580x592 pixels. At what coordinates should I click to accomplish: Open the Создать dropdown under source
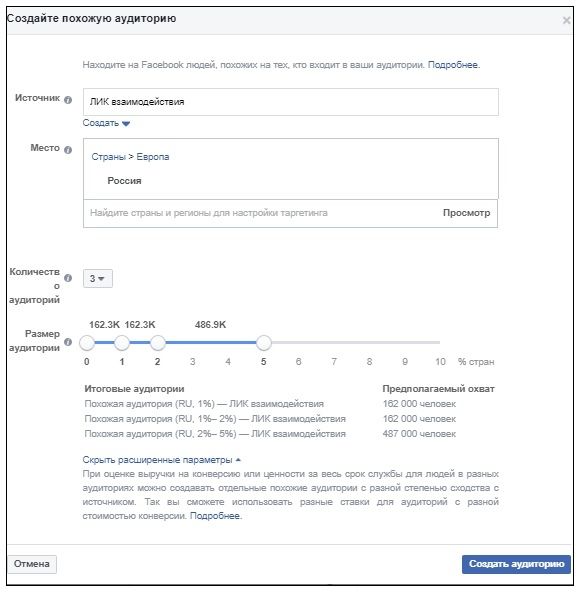106,123
